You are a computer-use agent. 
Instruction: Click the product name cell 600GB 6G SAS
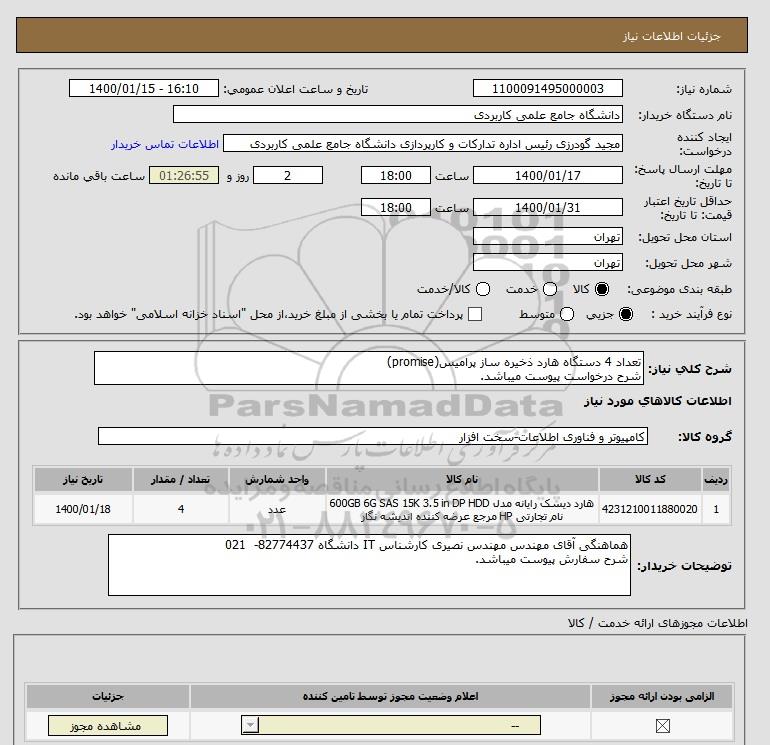click(462, 509)
